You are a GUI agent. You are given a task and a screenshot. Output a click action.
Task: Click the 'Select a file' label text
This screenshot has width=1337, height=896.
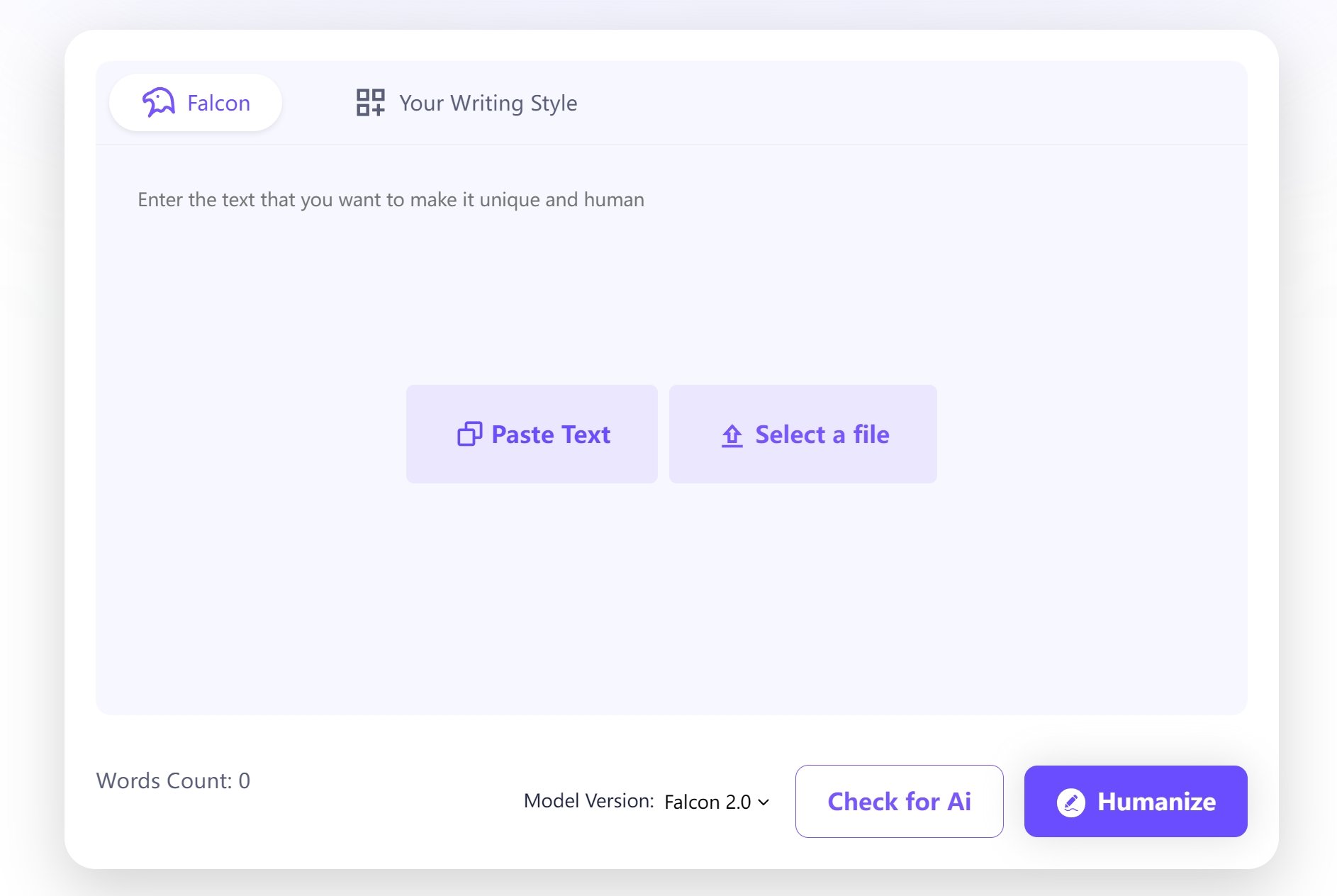click(822, 435)
